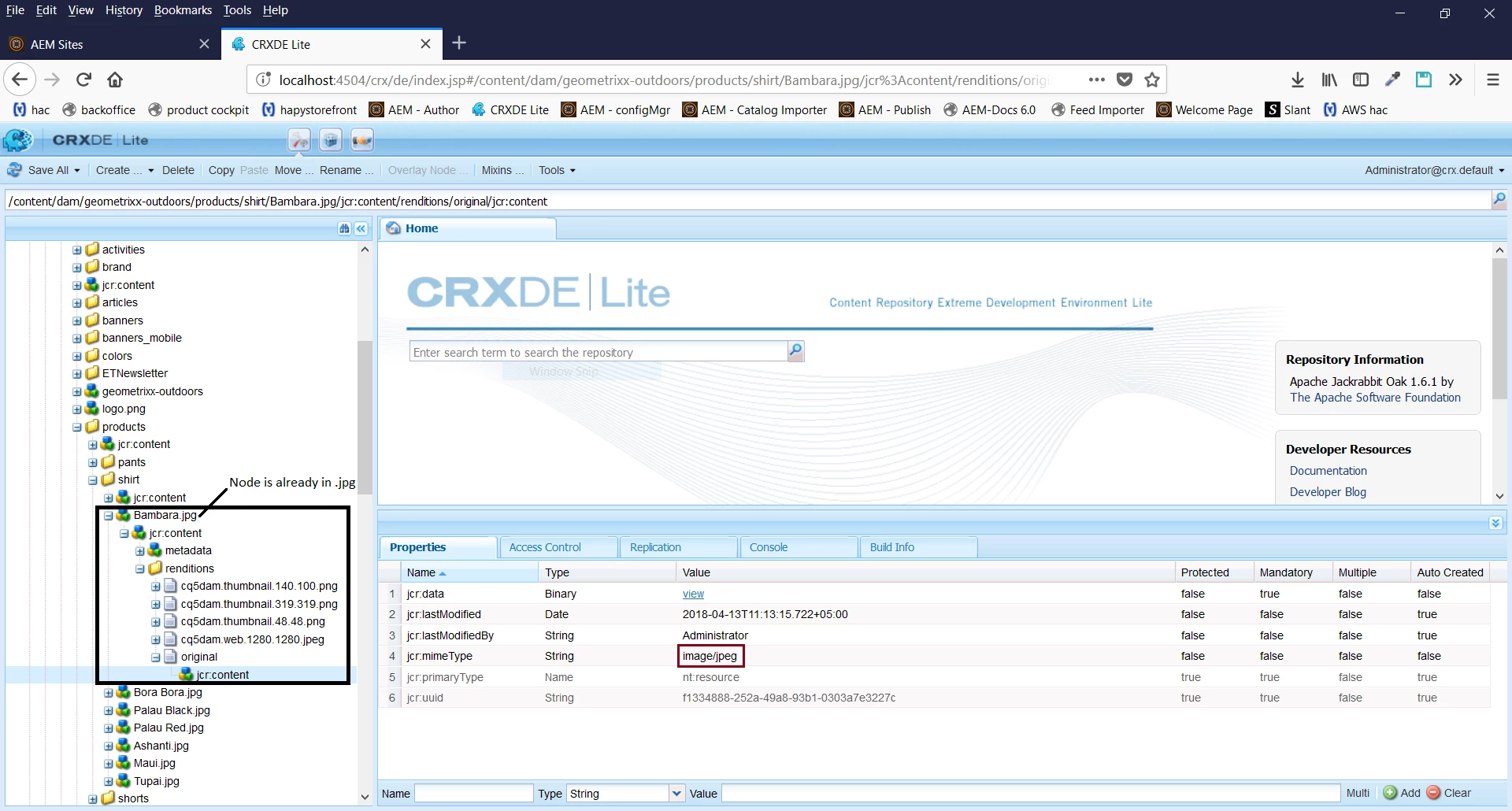
Task: Click the second CRXDE header toolbar icon
Action: tap(331, 140)
